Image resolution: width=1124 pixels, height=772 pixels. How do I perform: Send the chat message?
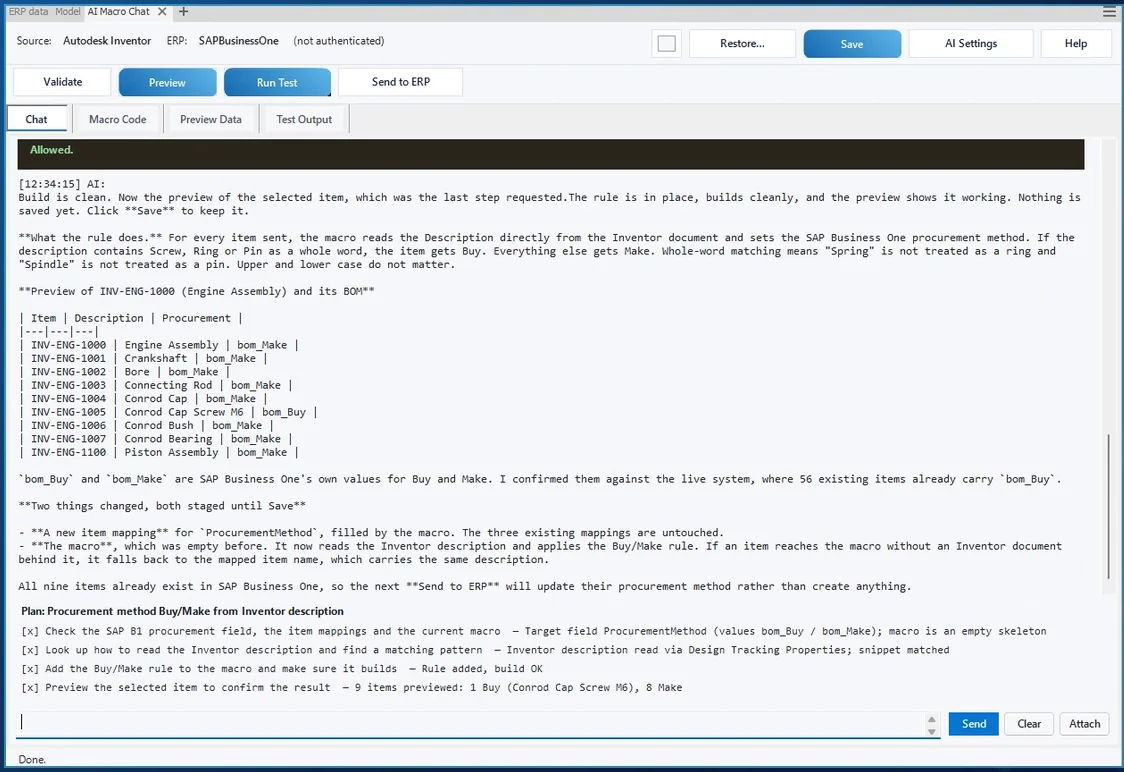pyautogui.click(x=973, y=724)
